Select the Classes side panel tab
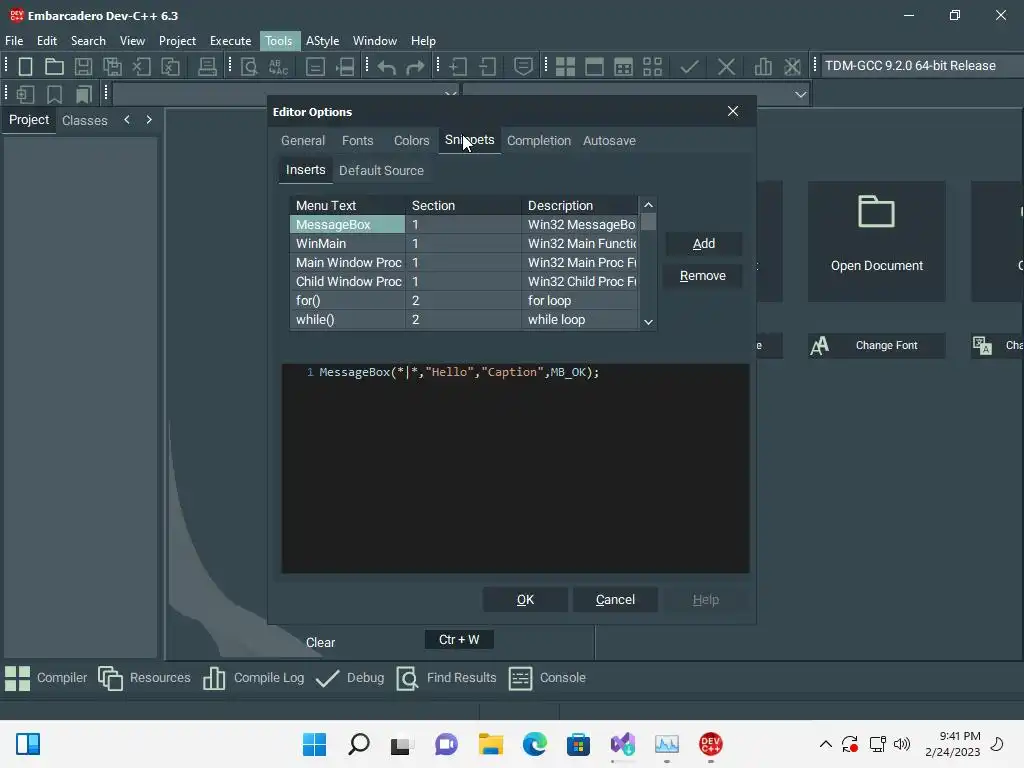This screenshot has width=1024, height=768. pyautogui.click(x=85, y=120)
